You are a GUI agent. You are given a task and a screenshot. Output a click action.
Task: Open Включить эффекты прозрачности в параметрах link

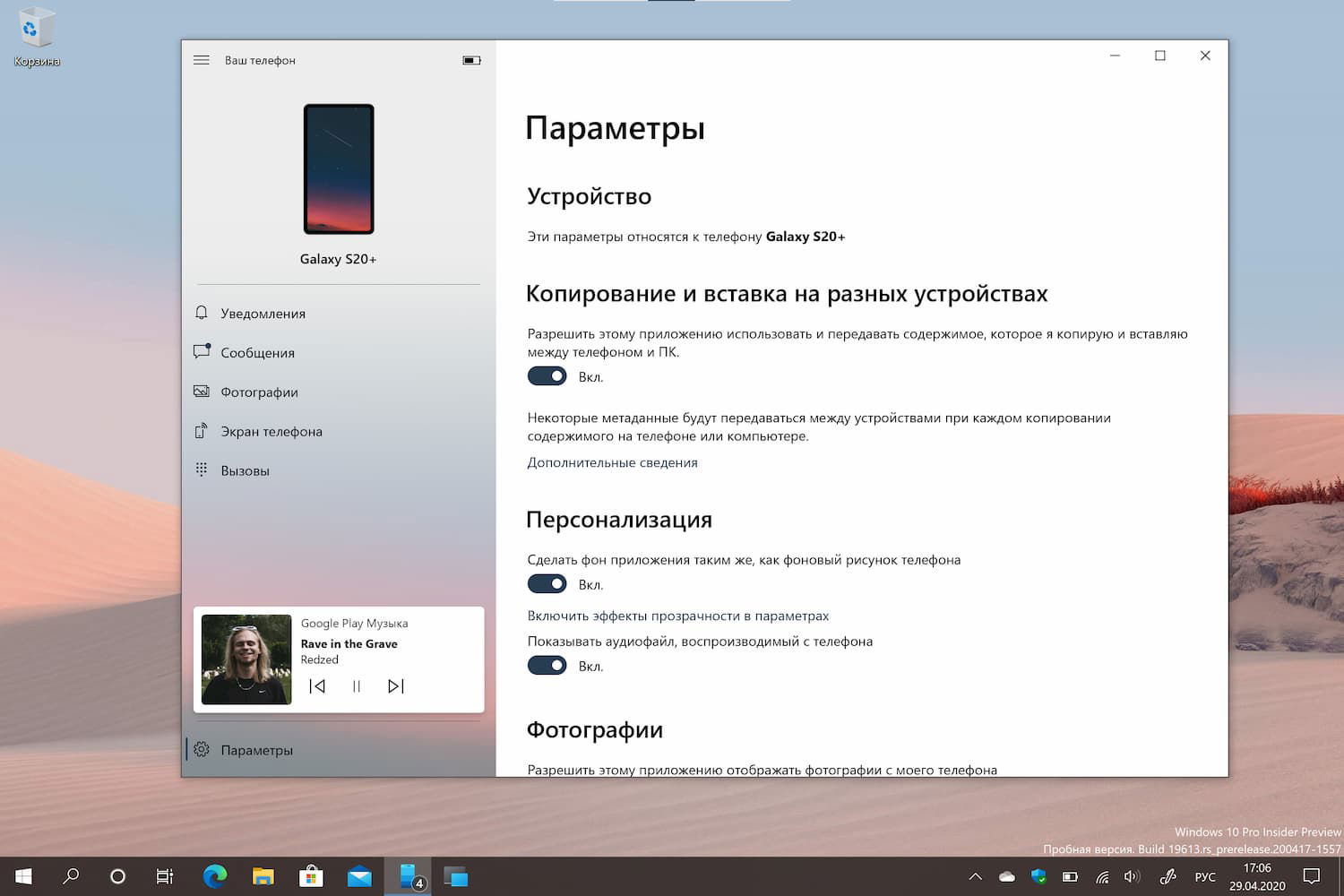[x=678, y=616]
